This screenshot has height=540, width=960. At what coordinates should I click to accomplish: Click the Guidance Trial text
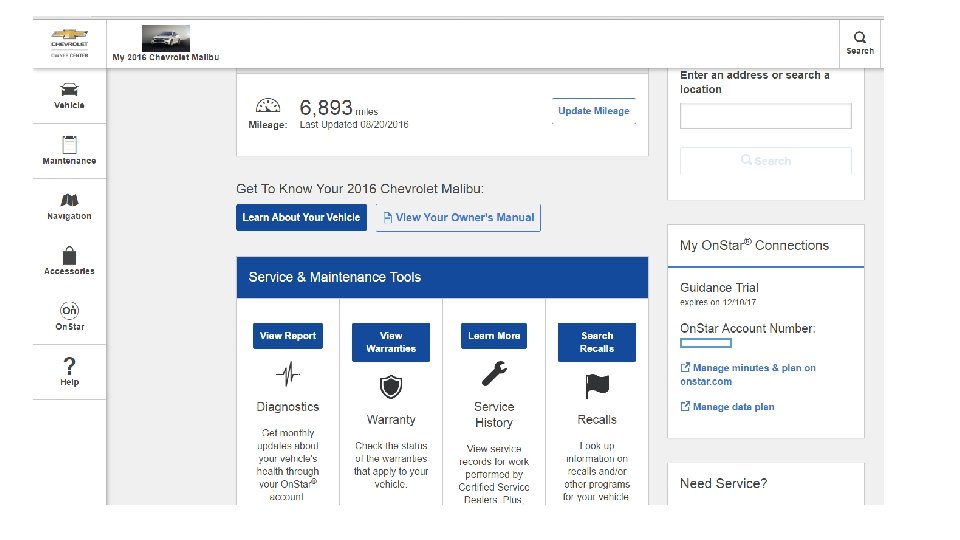(x=719, y=288)
